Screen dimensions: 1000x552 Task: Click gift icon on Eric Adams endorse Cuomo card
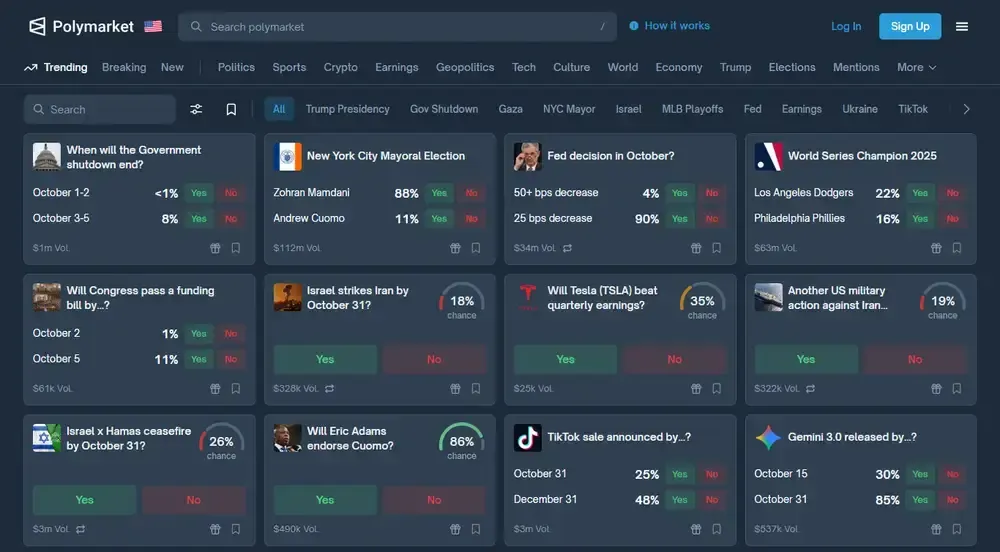[x=455, y=529]
